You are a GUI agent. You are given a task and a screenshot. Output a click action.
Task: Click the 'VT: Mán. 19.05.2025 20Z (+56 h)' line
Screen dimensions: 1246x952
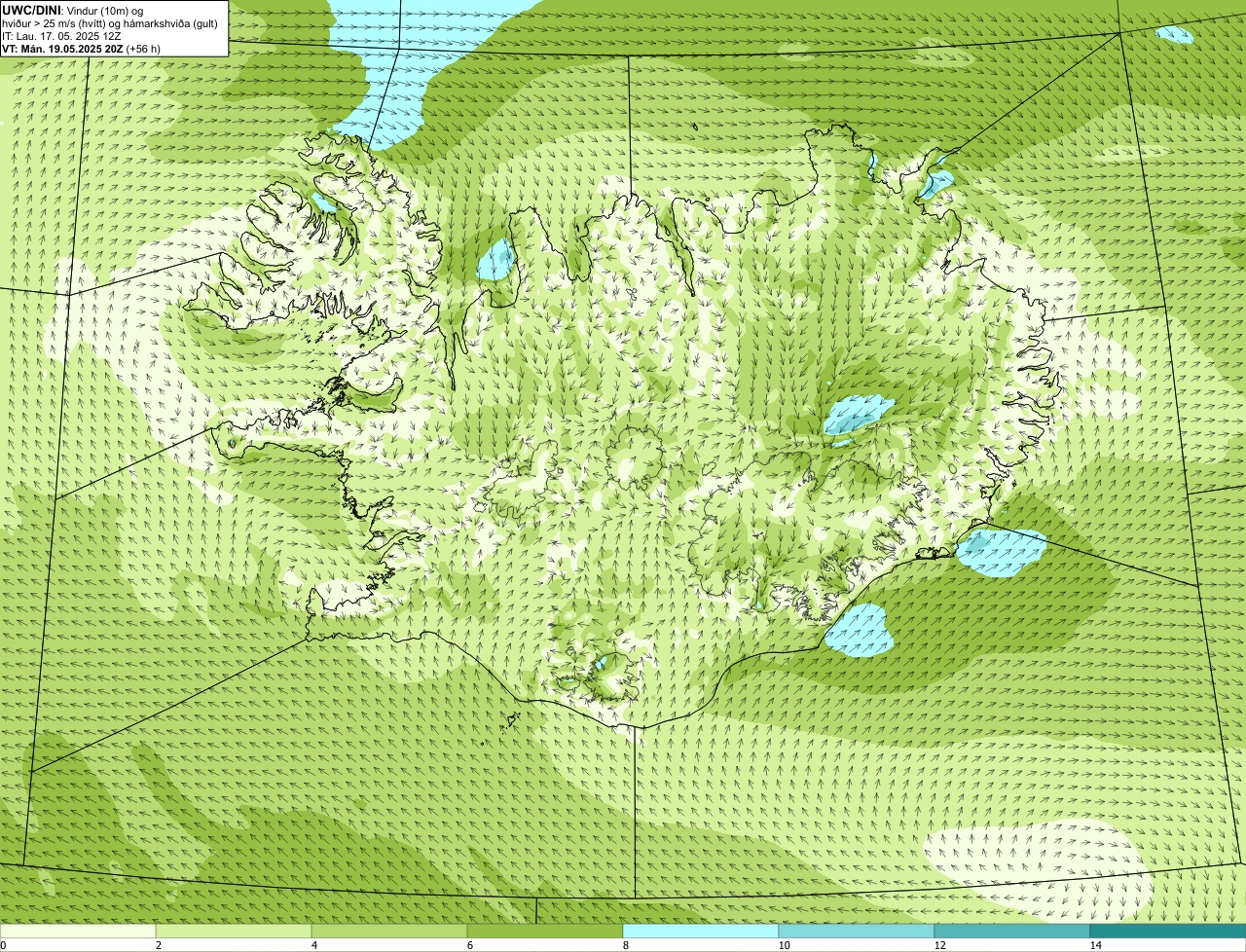82,49
